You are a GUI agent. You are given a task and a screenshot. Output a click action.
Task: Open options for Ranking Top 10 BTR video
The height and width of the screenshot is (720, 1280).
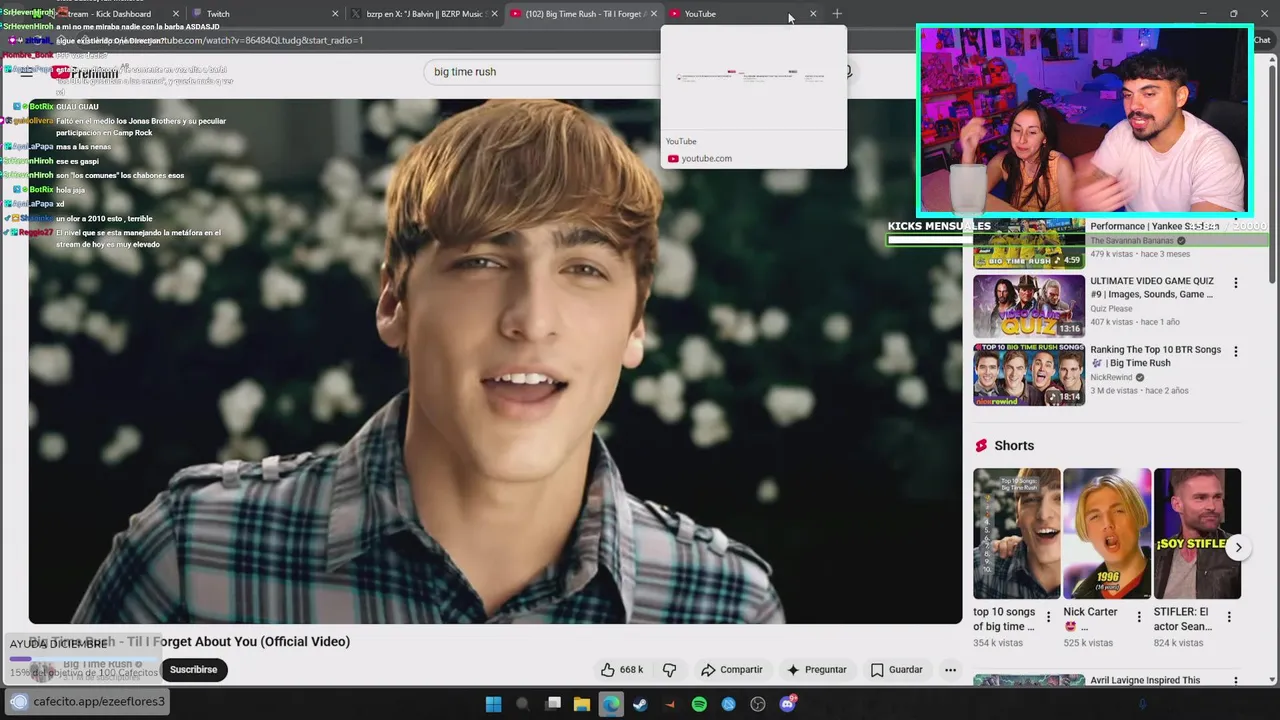(x=1235, y=352)
